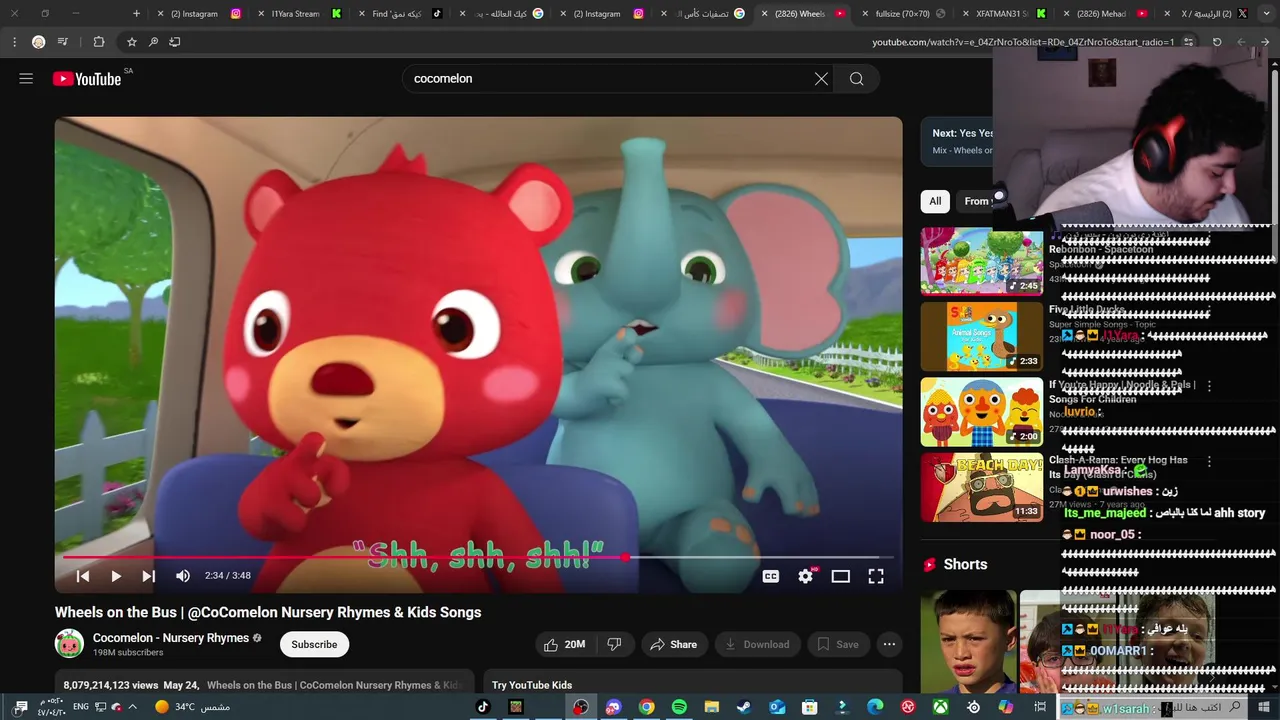Open the Xbox app from the taskbar
This screenshot has width=1280, height=720.
pos(941,707)
